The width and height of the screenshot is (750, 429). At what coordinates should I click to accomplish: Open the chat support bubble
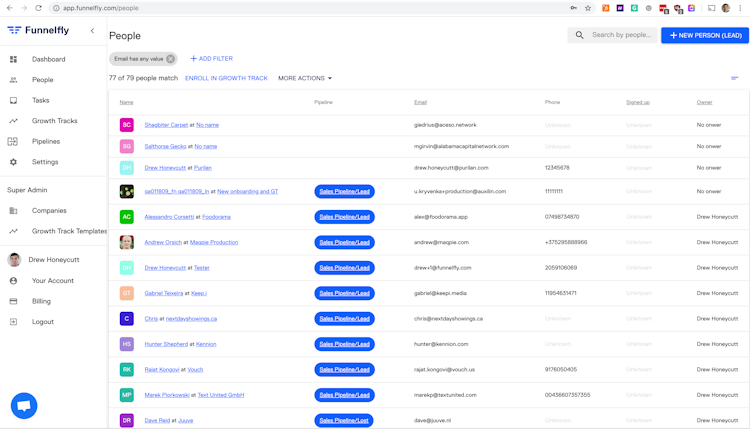pos(24,406)
